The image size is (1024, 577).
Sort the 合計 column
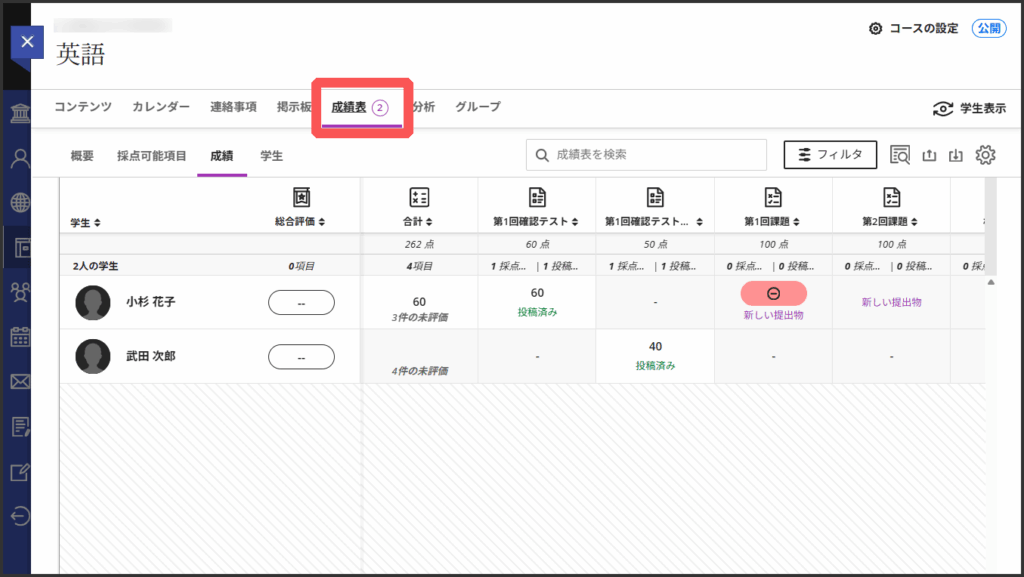419,222
